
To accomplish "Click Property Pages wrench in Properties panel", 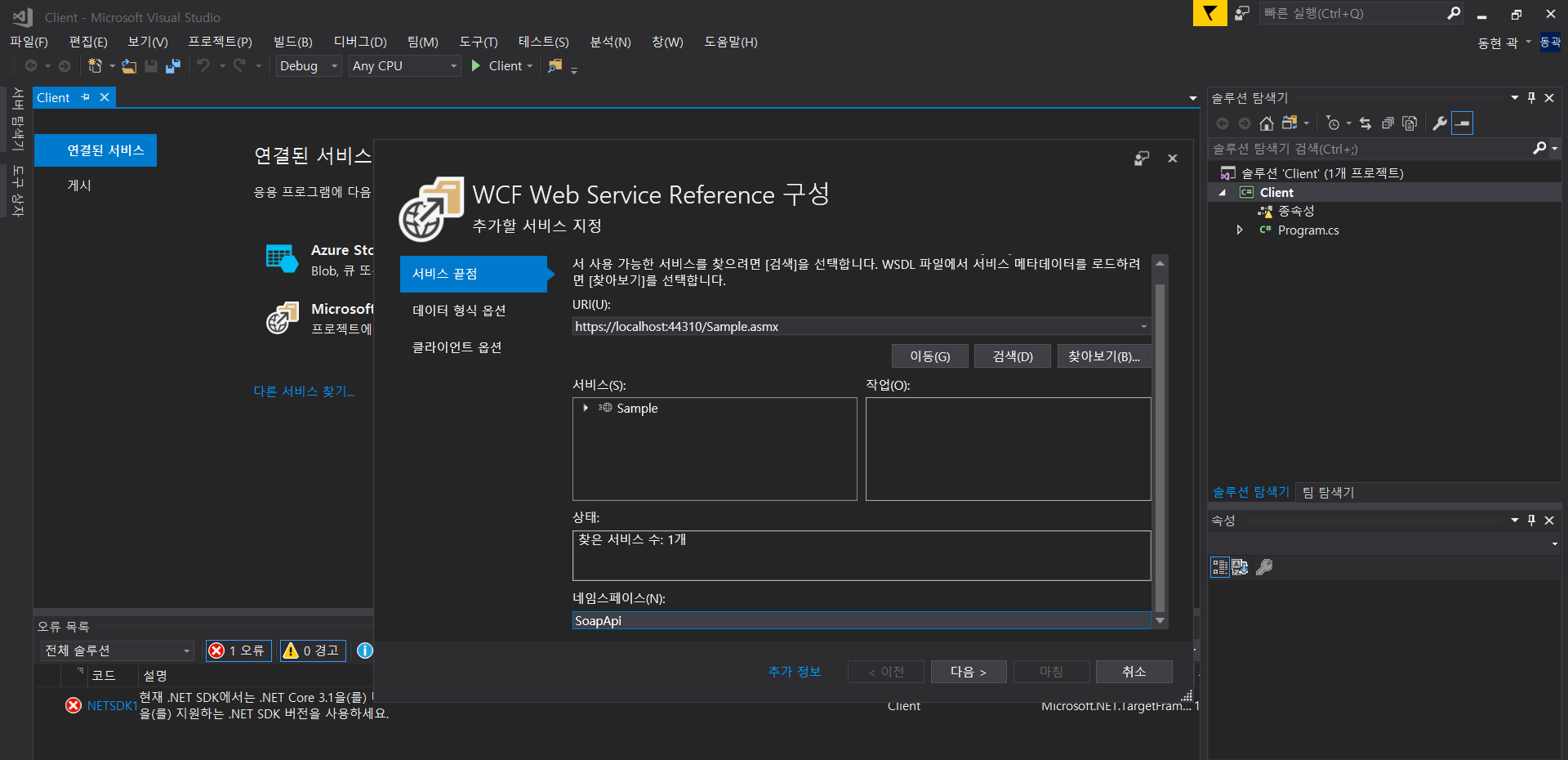I will point(1264,567).
